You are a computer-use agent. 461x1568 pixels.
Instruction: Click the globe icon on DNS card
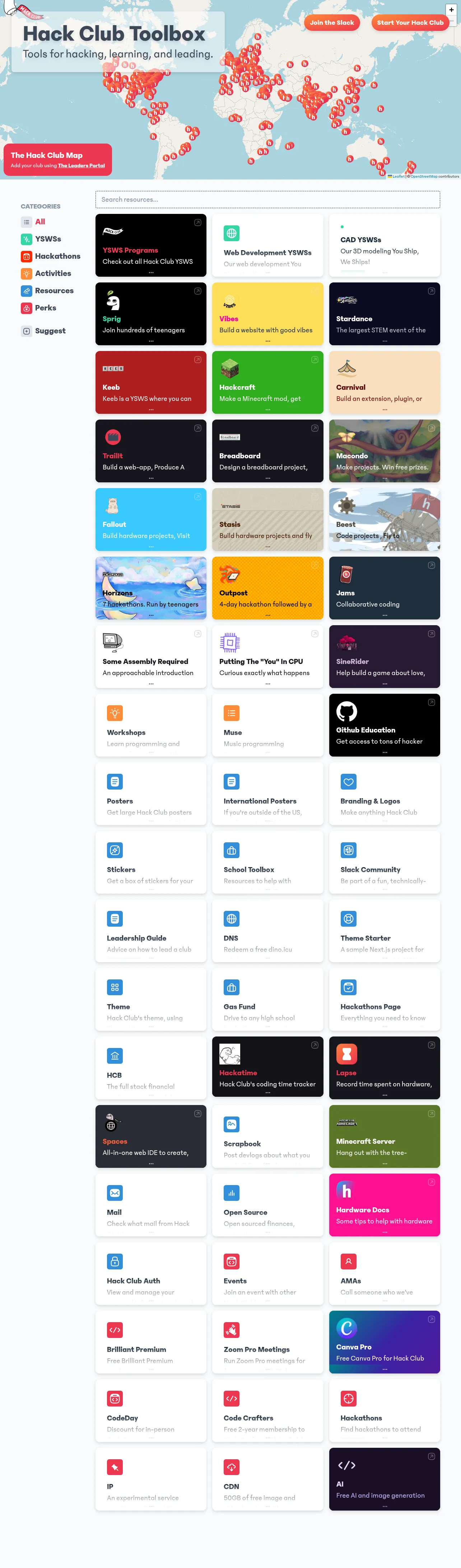point(232,918)
